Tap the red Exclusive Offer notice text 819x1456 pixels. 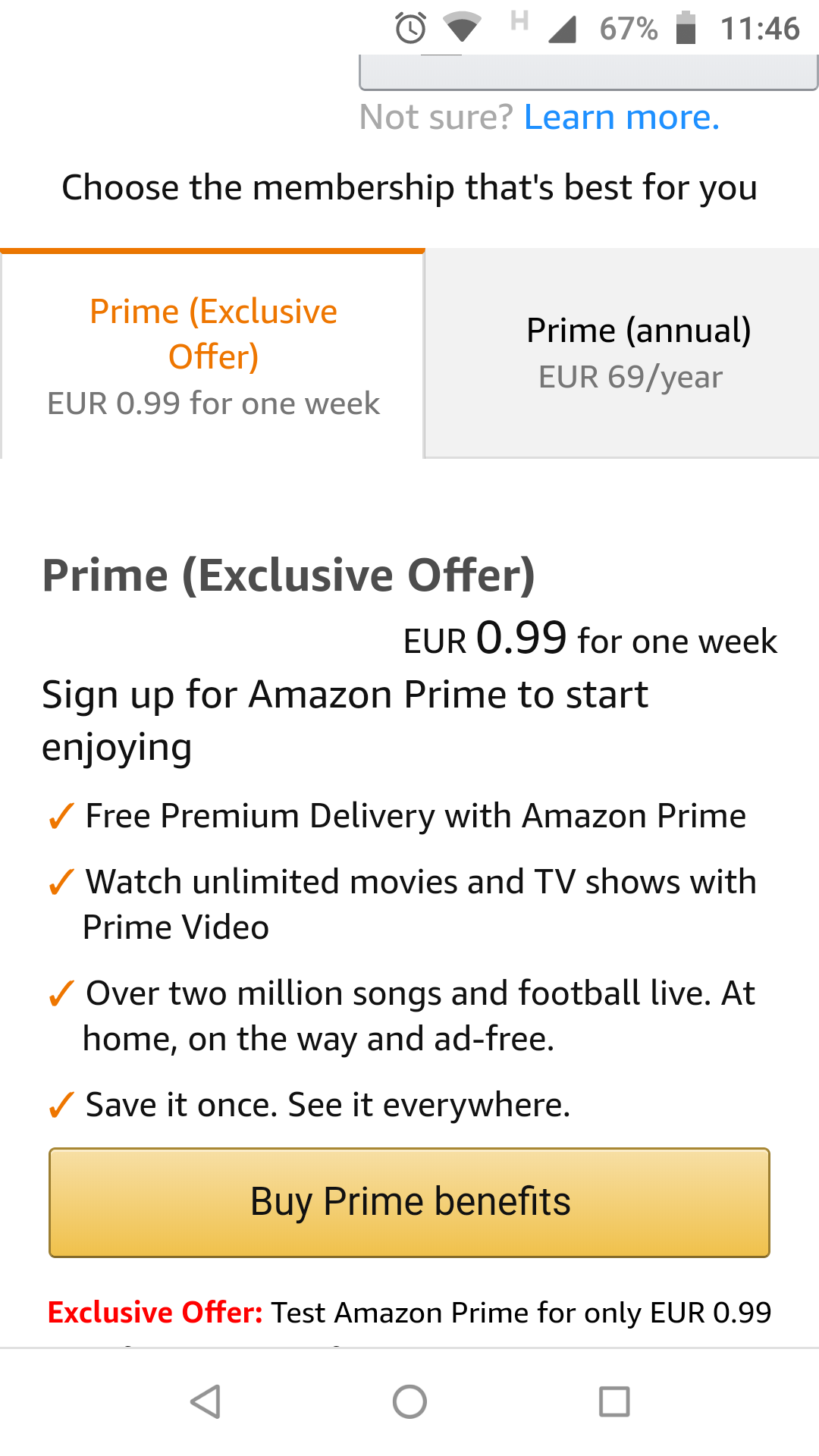pos(155,1313)
